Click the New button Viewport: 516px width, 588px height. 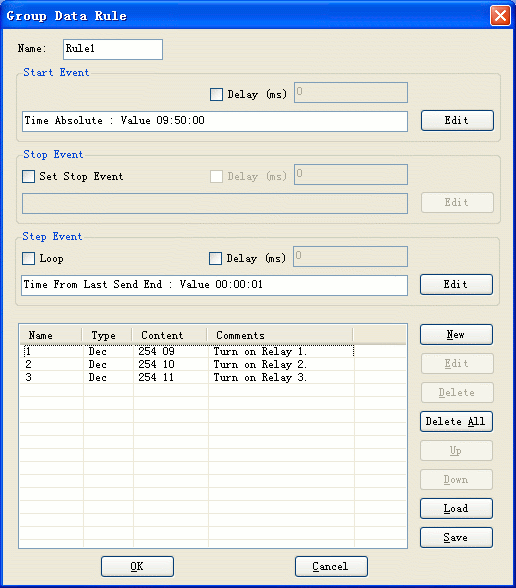(456, 334)
